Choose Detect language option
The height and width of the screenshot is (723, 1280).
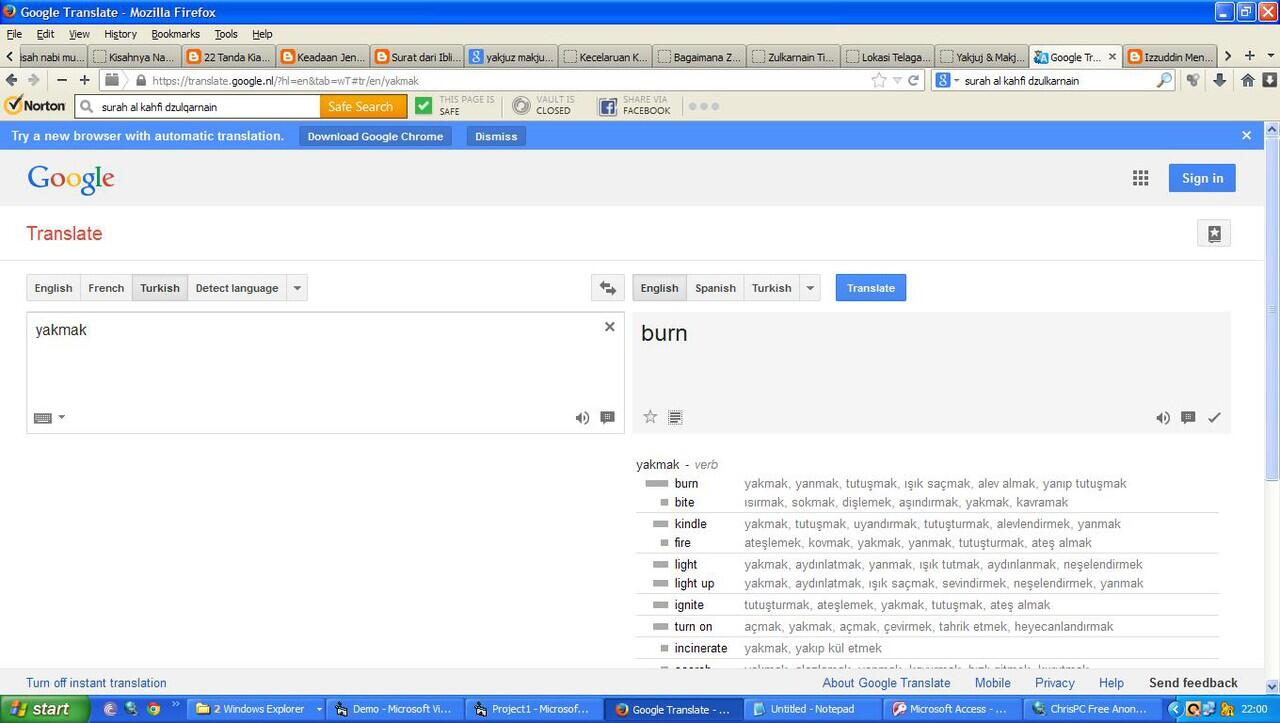tap(237, 288)
